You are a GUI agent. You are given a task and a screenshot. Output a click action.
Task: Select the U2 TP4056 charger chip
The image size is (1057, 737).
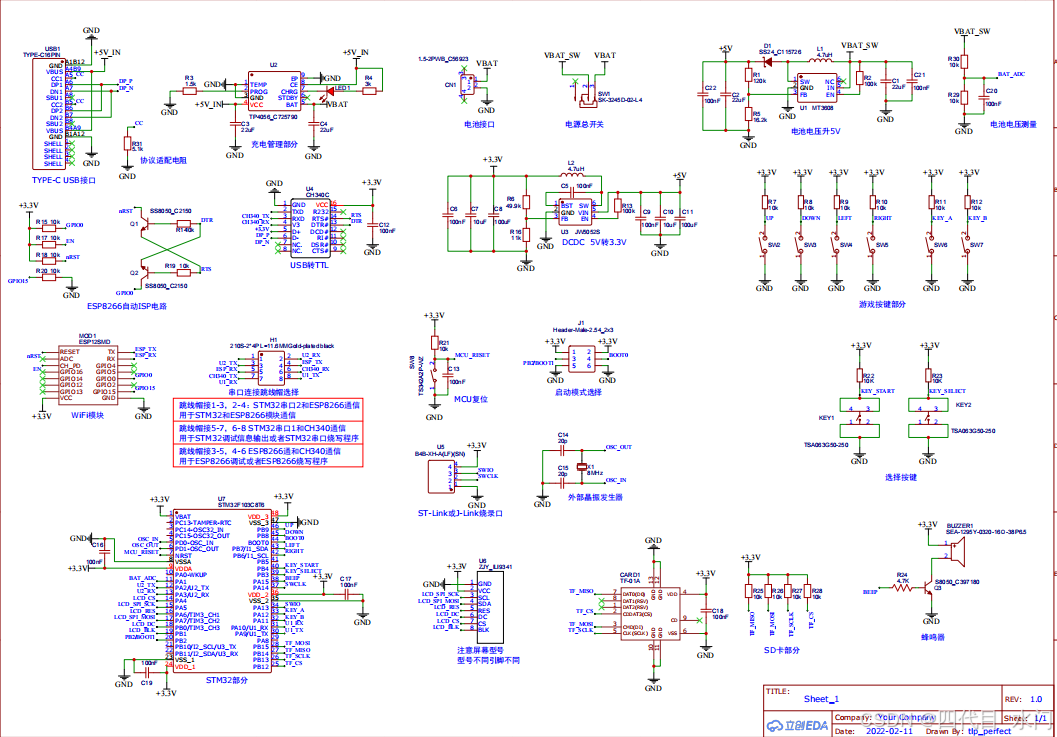click(x=274, y=92)
